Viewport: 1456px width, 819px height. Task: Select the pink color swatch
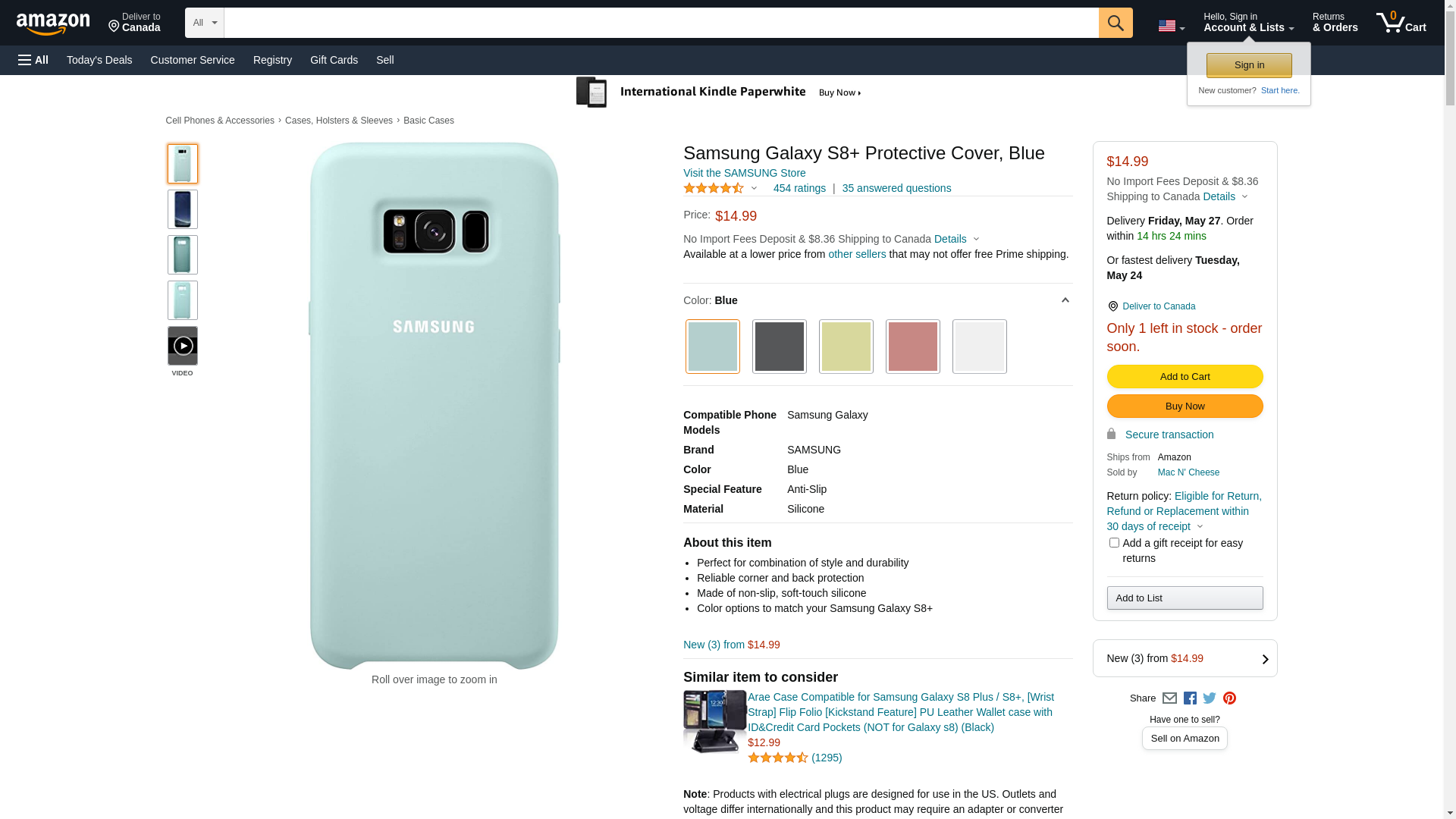[912, 347]
